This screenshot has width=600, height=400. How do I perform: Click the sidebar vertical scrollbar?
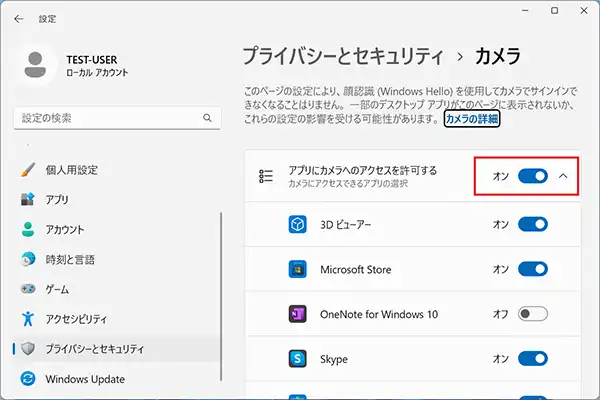pyautogui.click(x=221, y=297)
